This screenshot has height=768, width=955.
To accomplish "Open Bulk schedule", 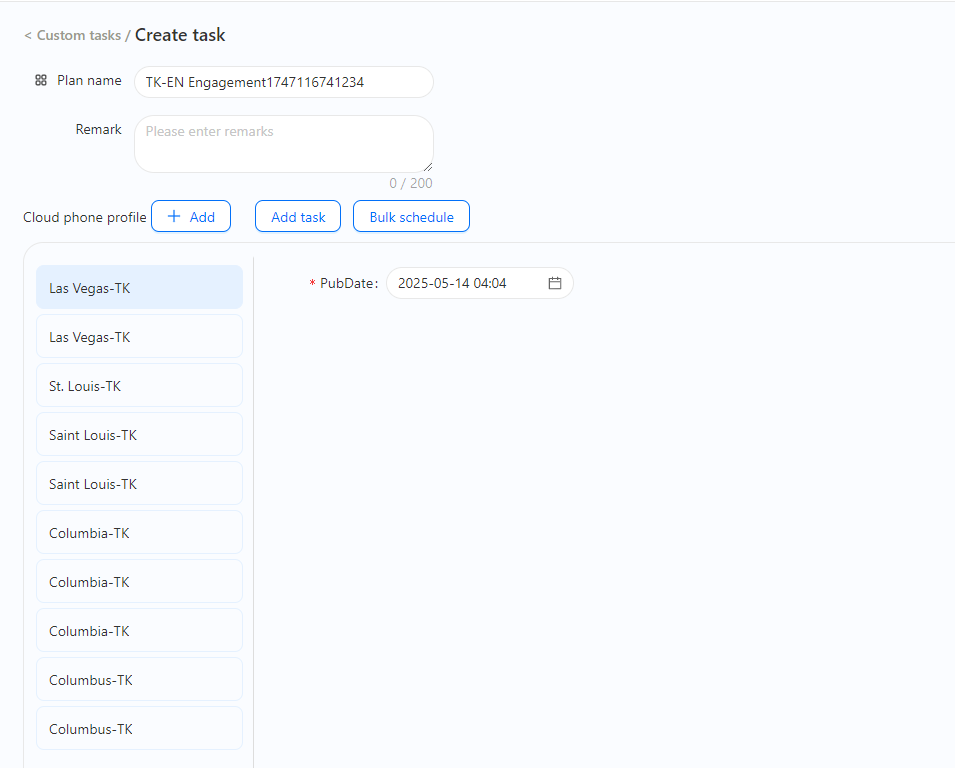I will click(x=412, y=216).
